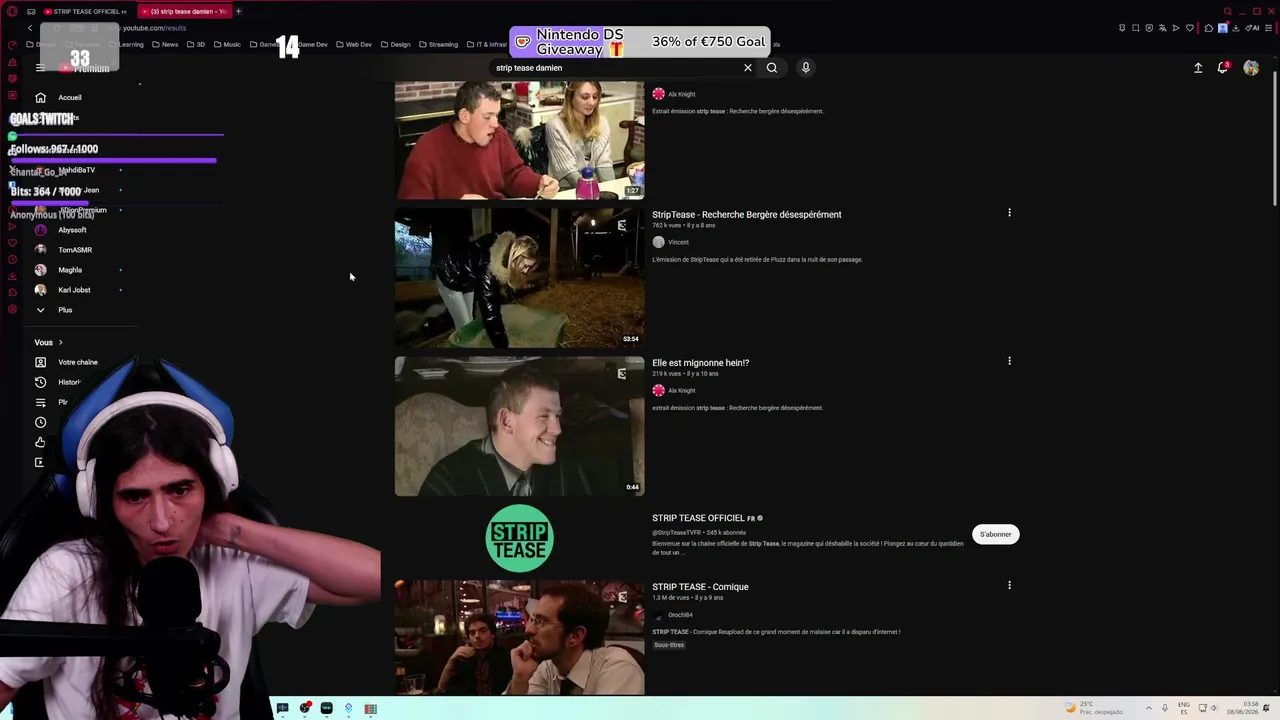
Task: Open Vincent channel link
Action: pyautogui.click(x=678, y=242)
